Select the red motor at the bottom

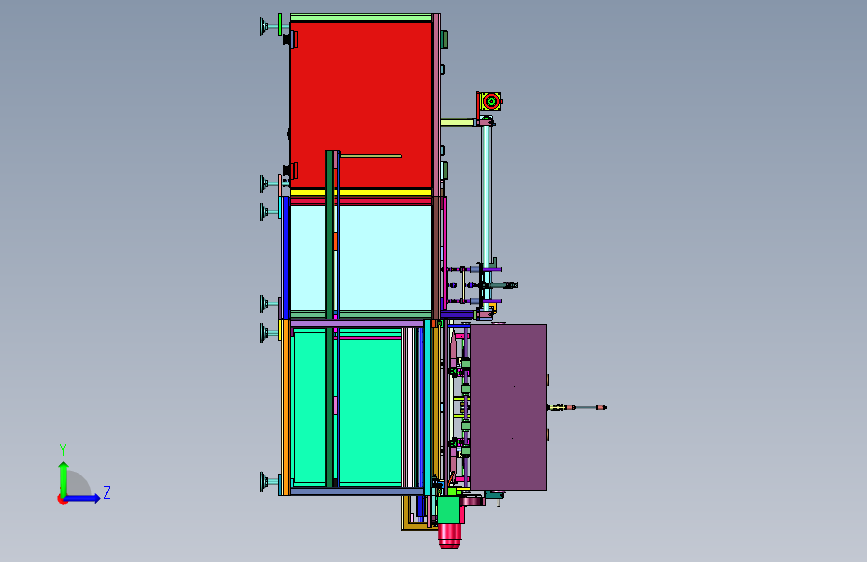pyautogui.click(x=450, y=536)
